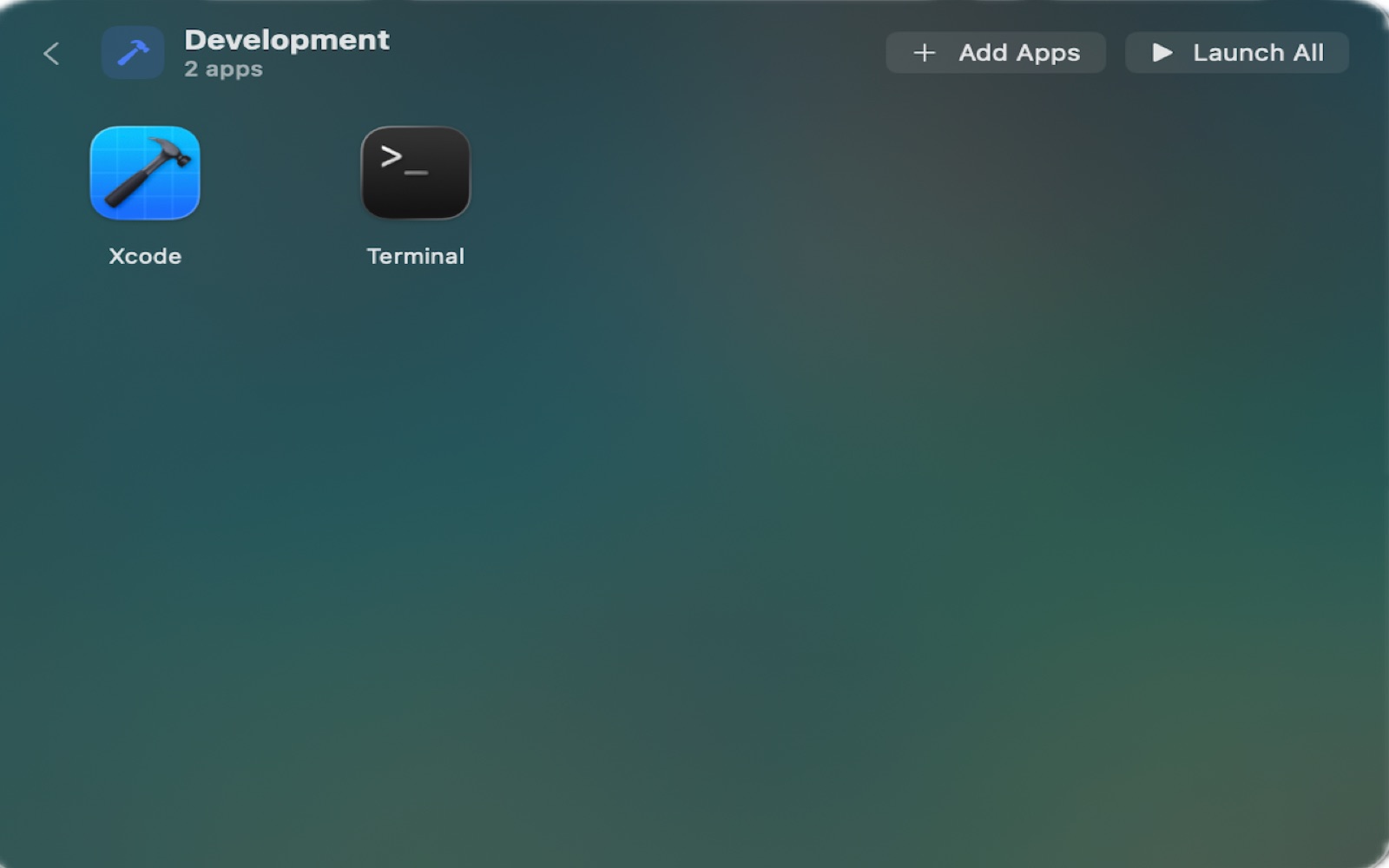The image size is (1389, 868).
Task: Click the "2 apps" subtitle text
Action: (223, 69)
